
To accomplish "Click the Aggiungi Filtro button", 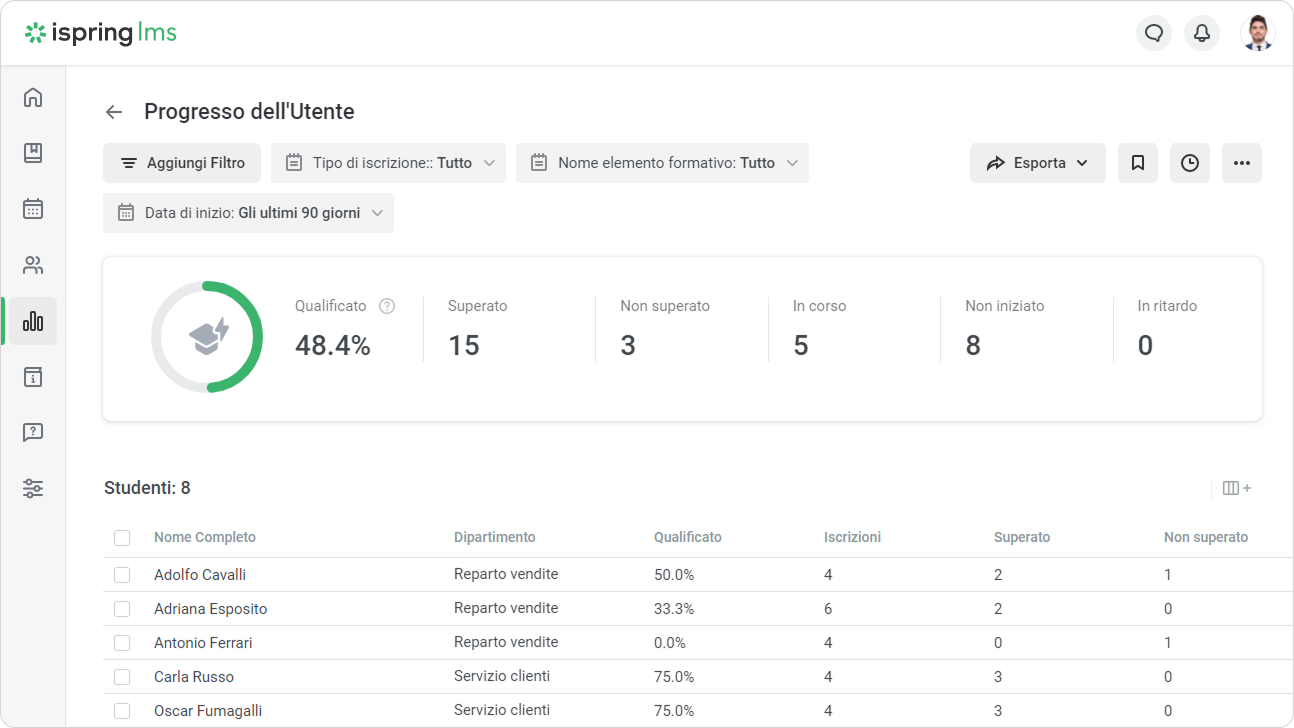I will [x=181, y=162].
